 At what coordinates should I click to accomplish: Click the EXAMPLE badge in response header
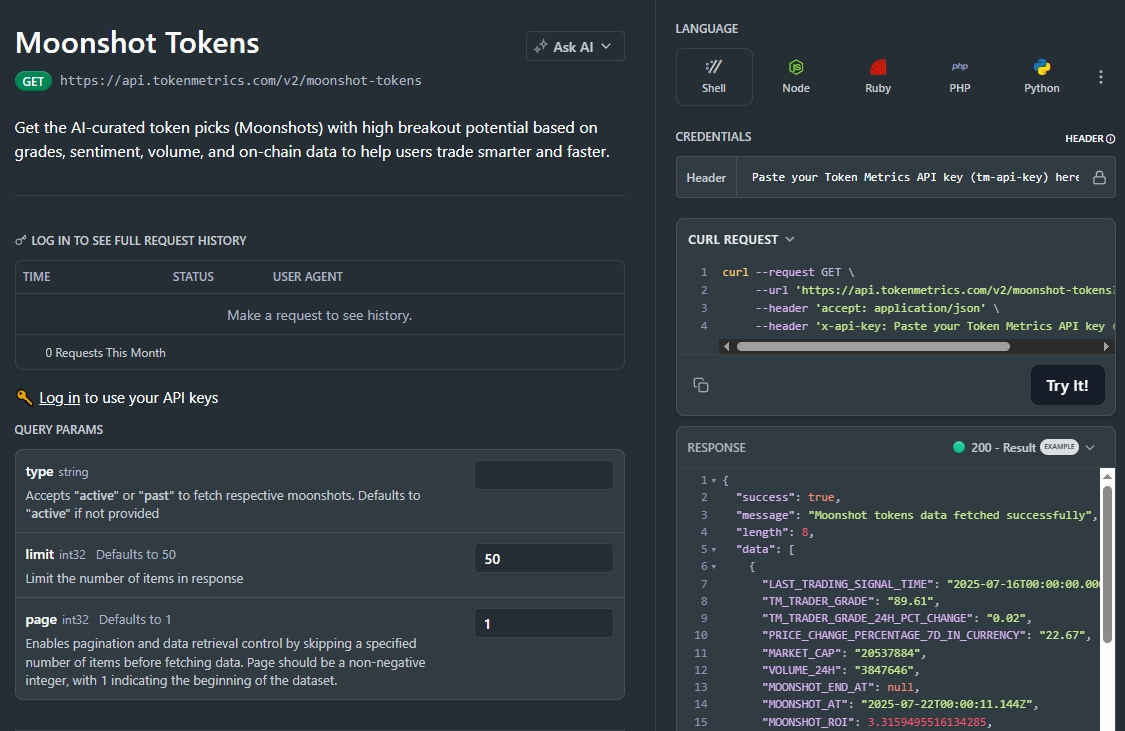1059,446
